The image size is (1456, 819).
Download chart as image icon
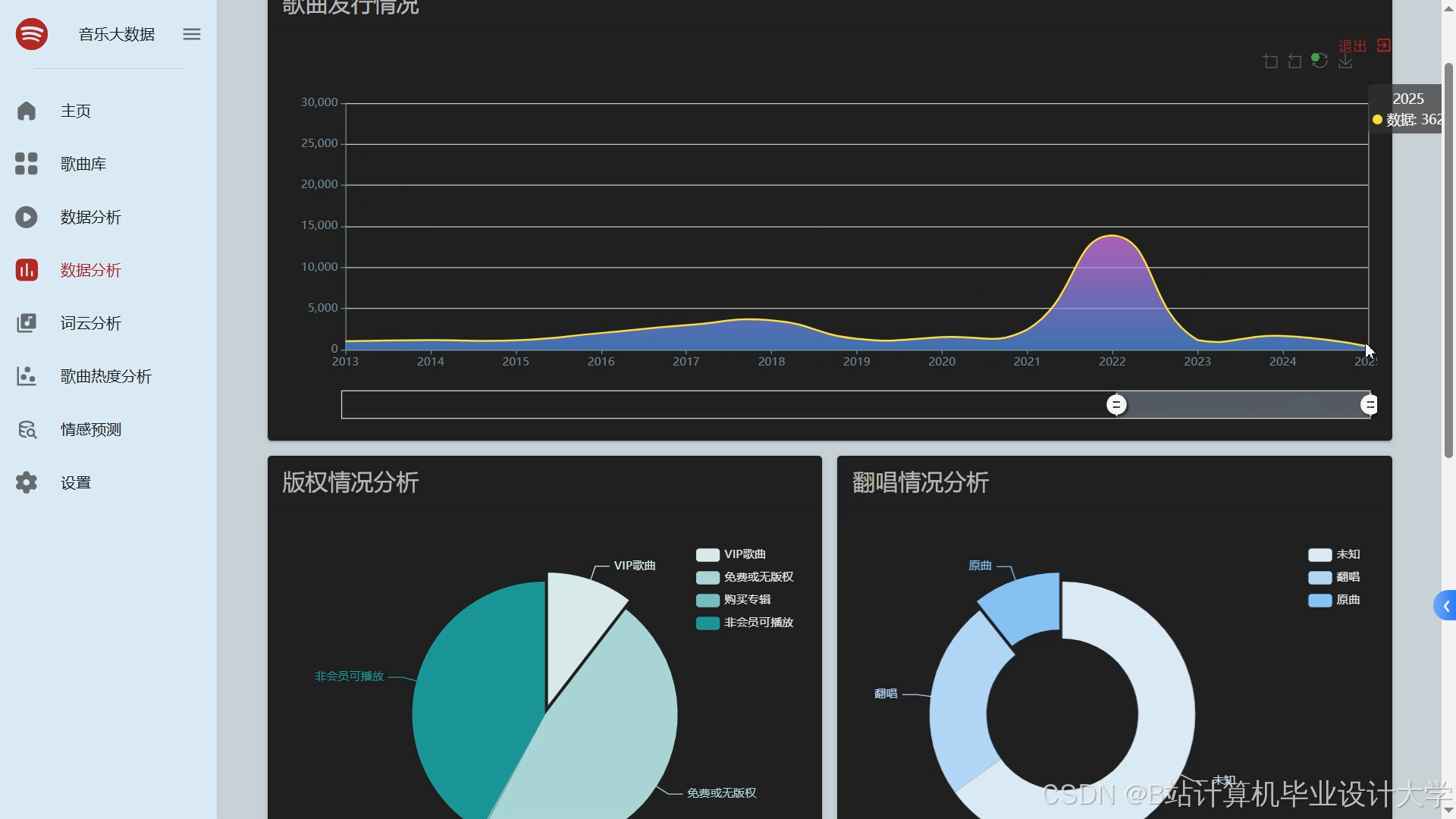[1345, 61]
